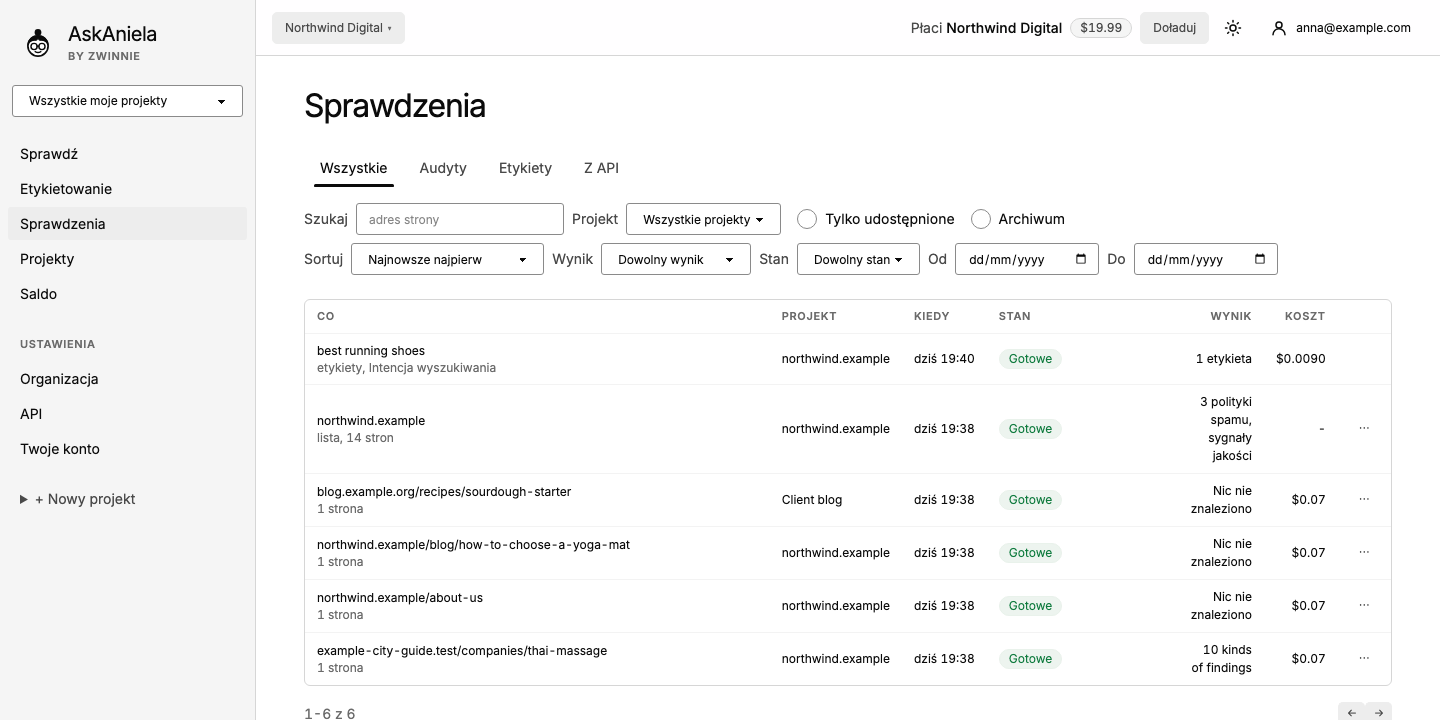Open the example-city-guide.test thai-massage entry
This screenshot has width=1440, height=720.
pos(462,650)
